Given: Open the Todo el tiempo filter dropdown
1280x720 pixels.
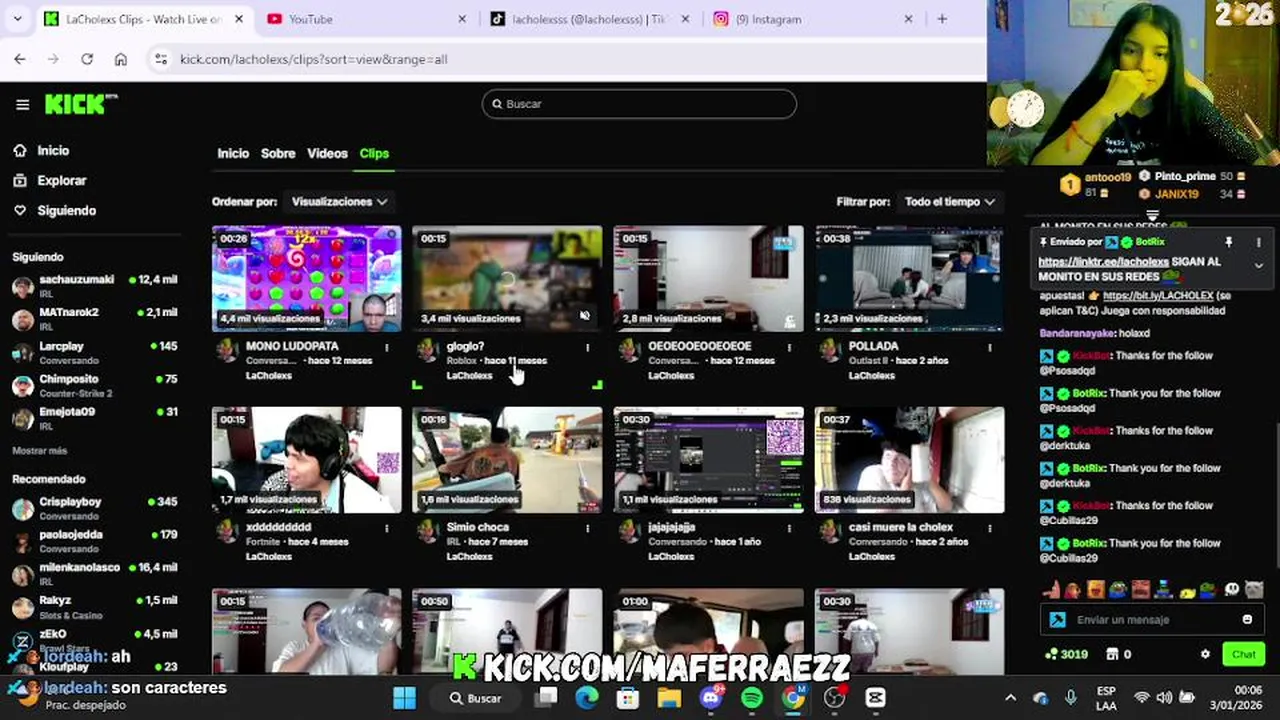Looking at the screenshot, I should point(950,202).
